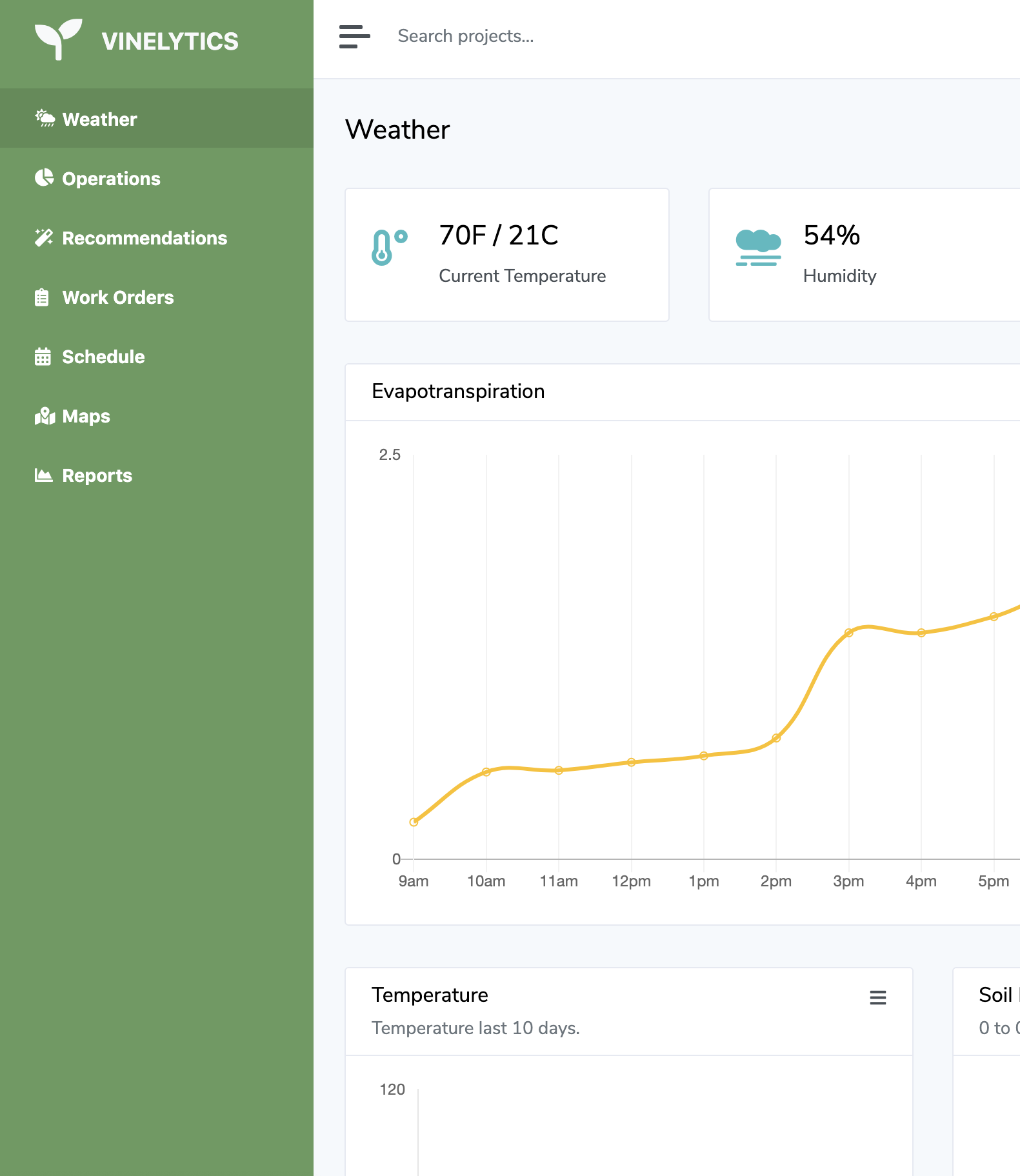Viewport: 1020px width, 1176px height.
Task: Click the Vinelytics sprout logo
Action: click(58, 39)
